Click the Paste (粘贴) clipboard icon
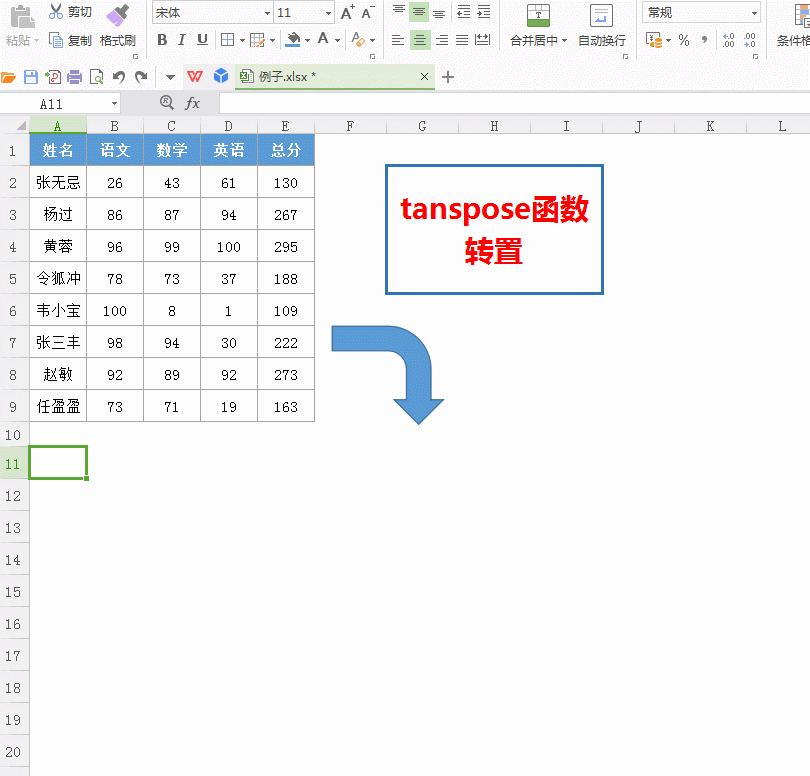This screenshot has height=776, width=810. click(x=22, y=17)
